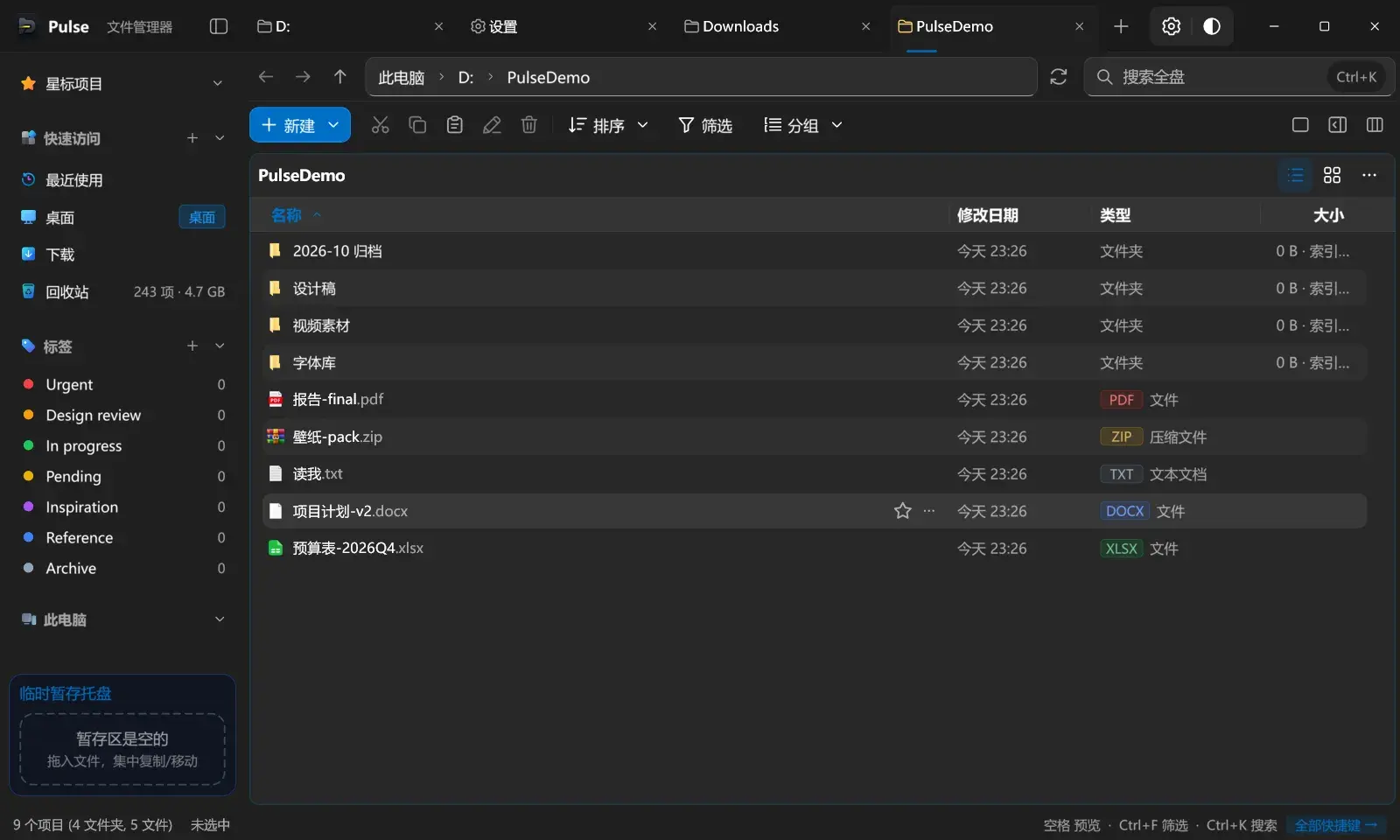Collapse the 星标项目 section
This screenshot has width=1400, height=840.
218,83
